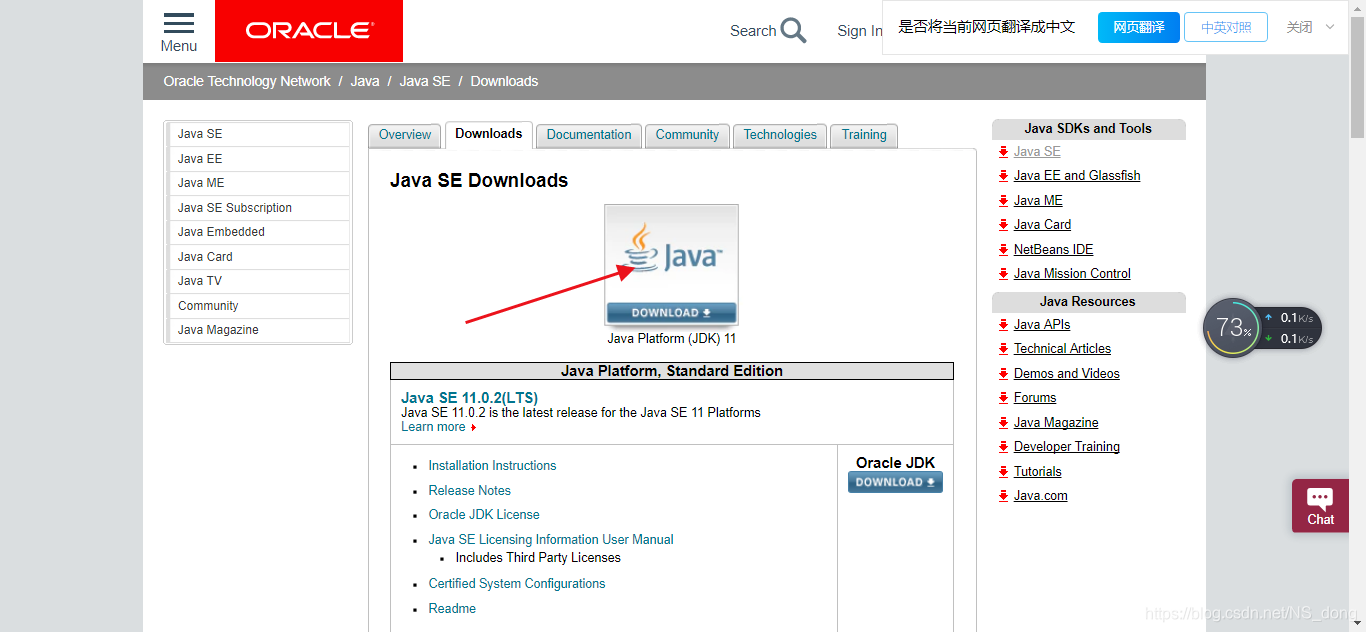Open the red Chat widget
The width and height of the screenshot is (1366, 632).
[1320, 506]
